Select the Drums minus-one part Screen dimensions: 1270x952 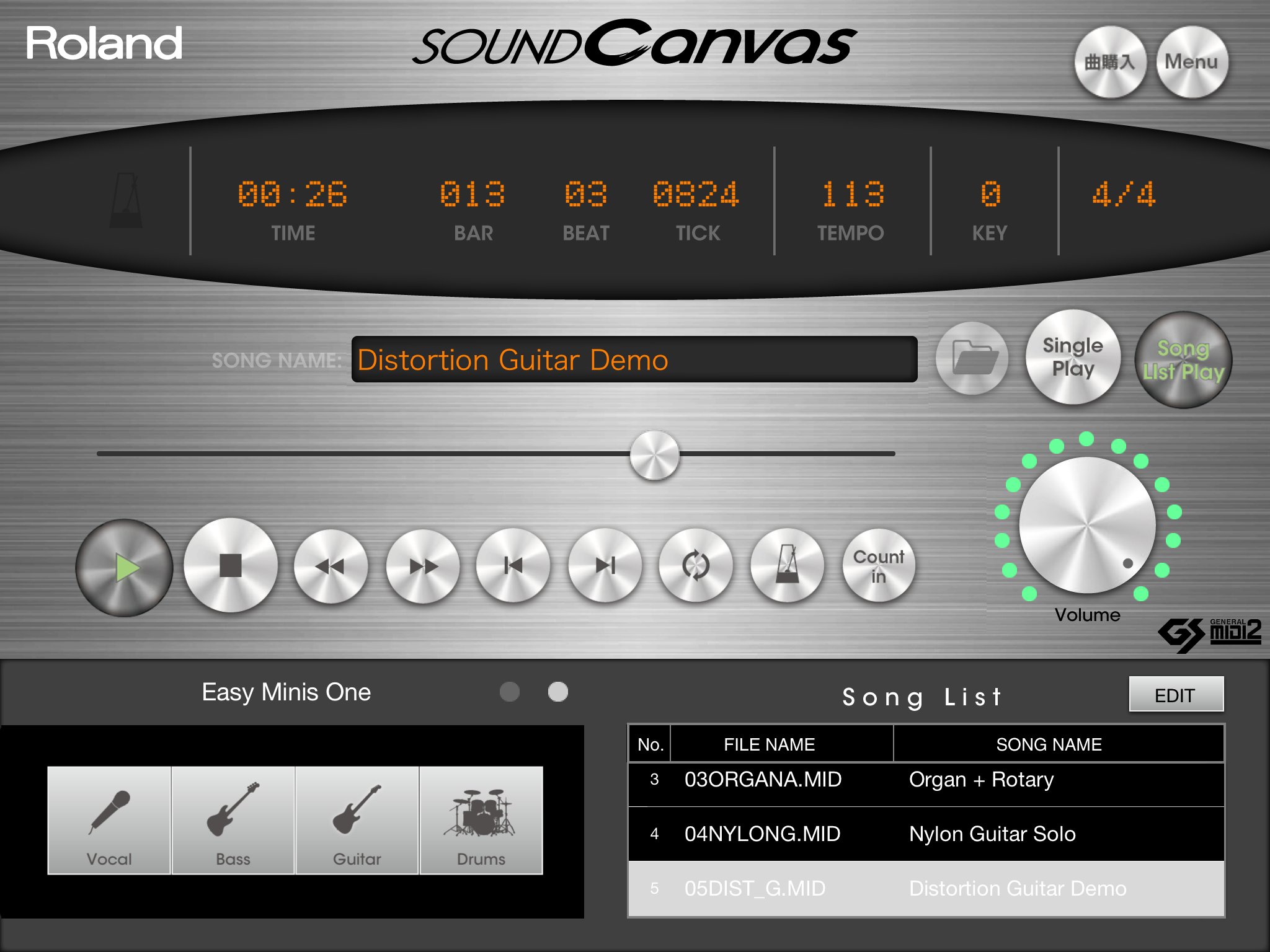(x=481, y=820)
